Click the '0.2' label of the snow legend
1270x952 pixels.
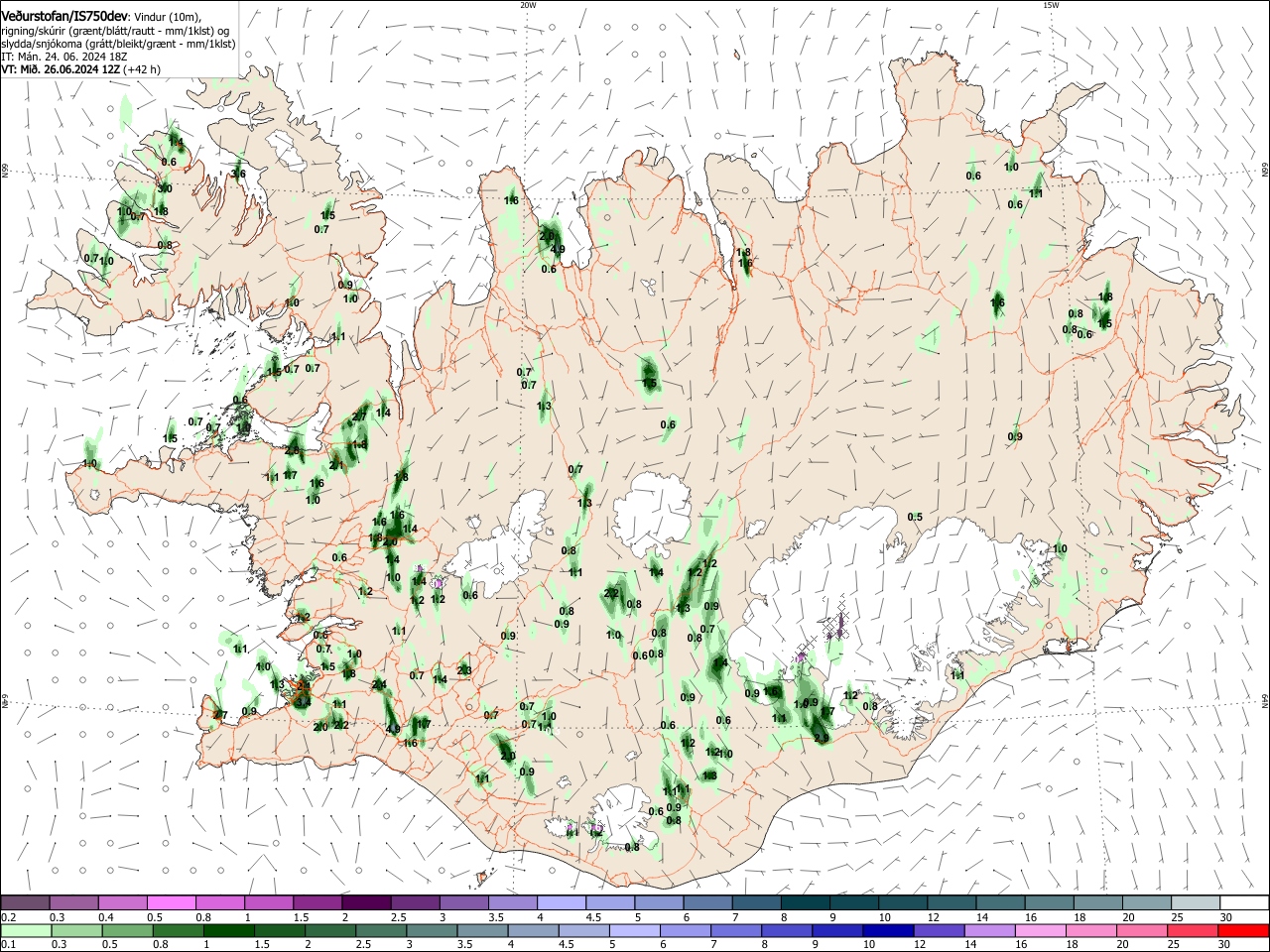click(x=8, y=917)
